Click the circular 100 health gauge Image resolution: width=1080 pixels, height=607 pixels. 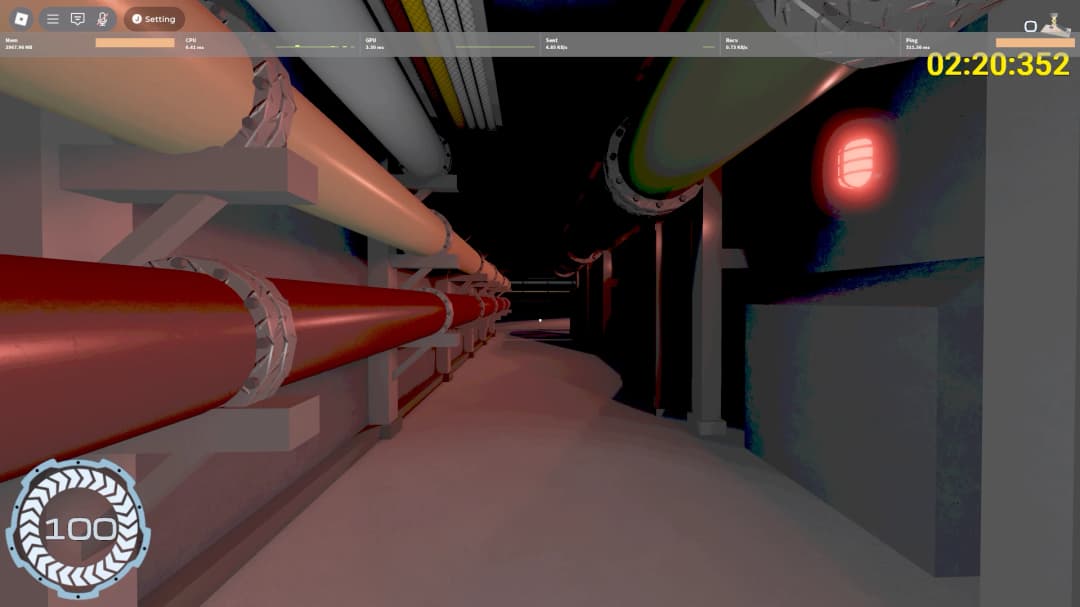pos(78,528)
